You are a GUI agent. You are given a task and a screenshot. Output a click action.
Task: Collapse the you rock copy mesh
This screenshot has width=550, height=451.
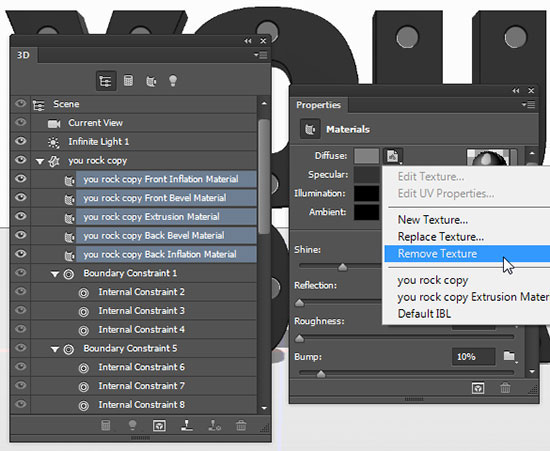tap(40, 161)
